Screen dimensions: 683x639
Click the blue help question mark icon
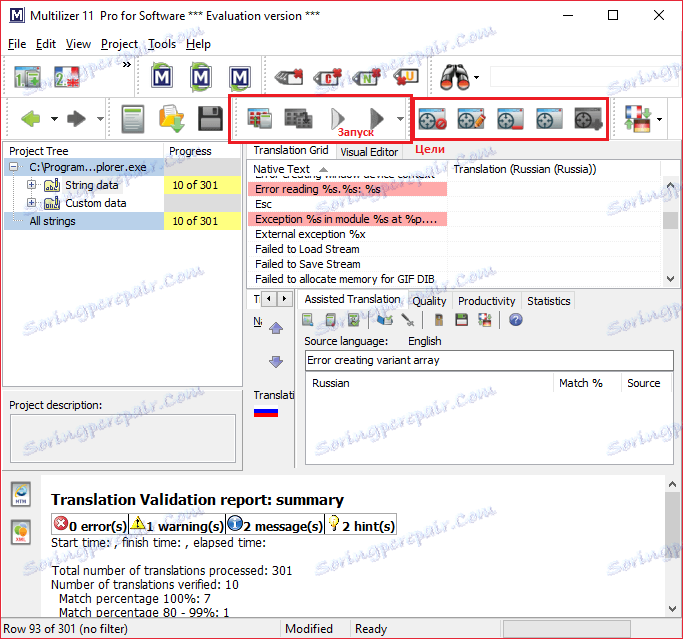pyautogui.click(x=516, y=320)
